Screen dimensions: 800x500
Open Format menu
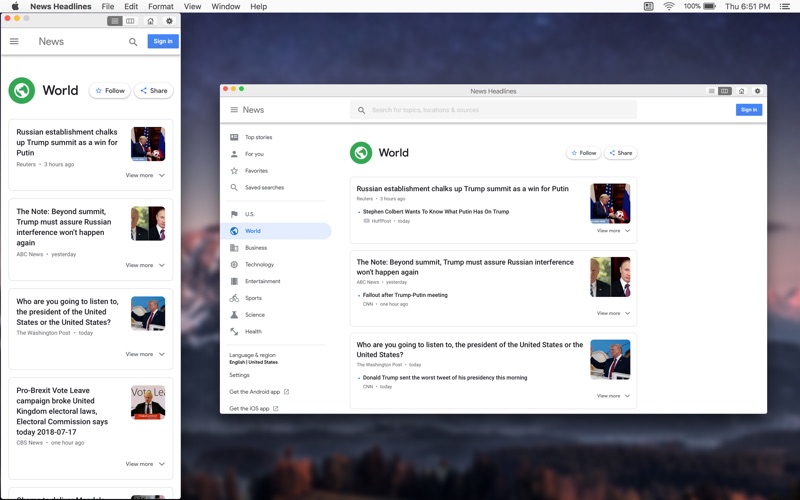click(x=161, y=6)
